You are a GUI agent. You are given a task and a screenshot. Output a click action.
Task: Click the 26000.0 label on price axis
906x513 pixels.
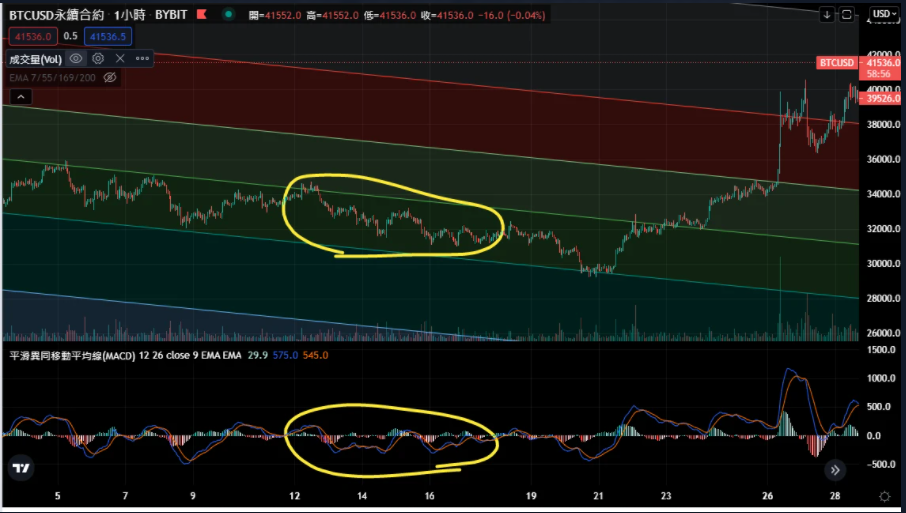click(x=883, y=333)
